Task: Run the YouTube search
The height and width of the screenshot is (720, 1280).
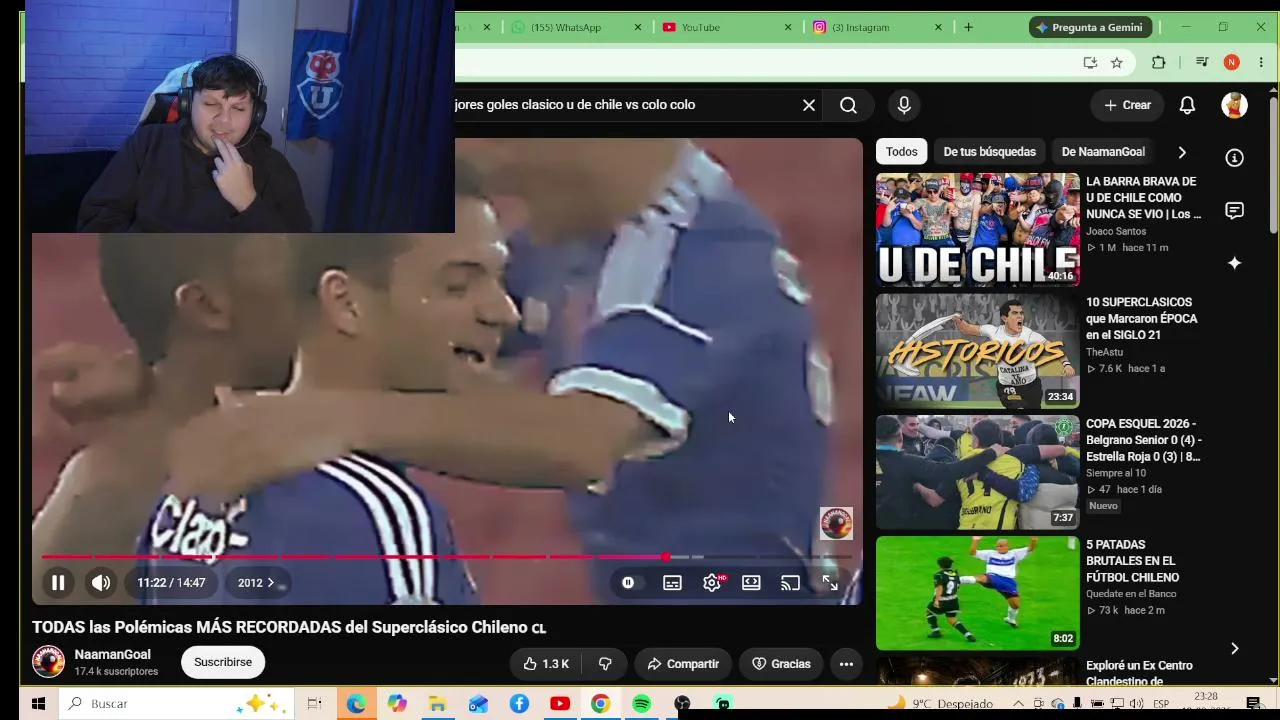Action: pyautogui.click(x=848, y=105)
